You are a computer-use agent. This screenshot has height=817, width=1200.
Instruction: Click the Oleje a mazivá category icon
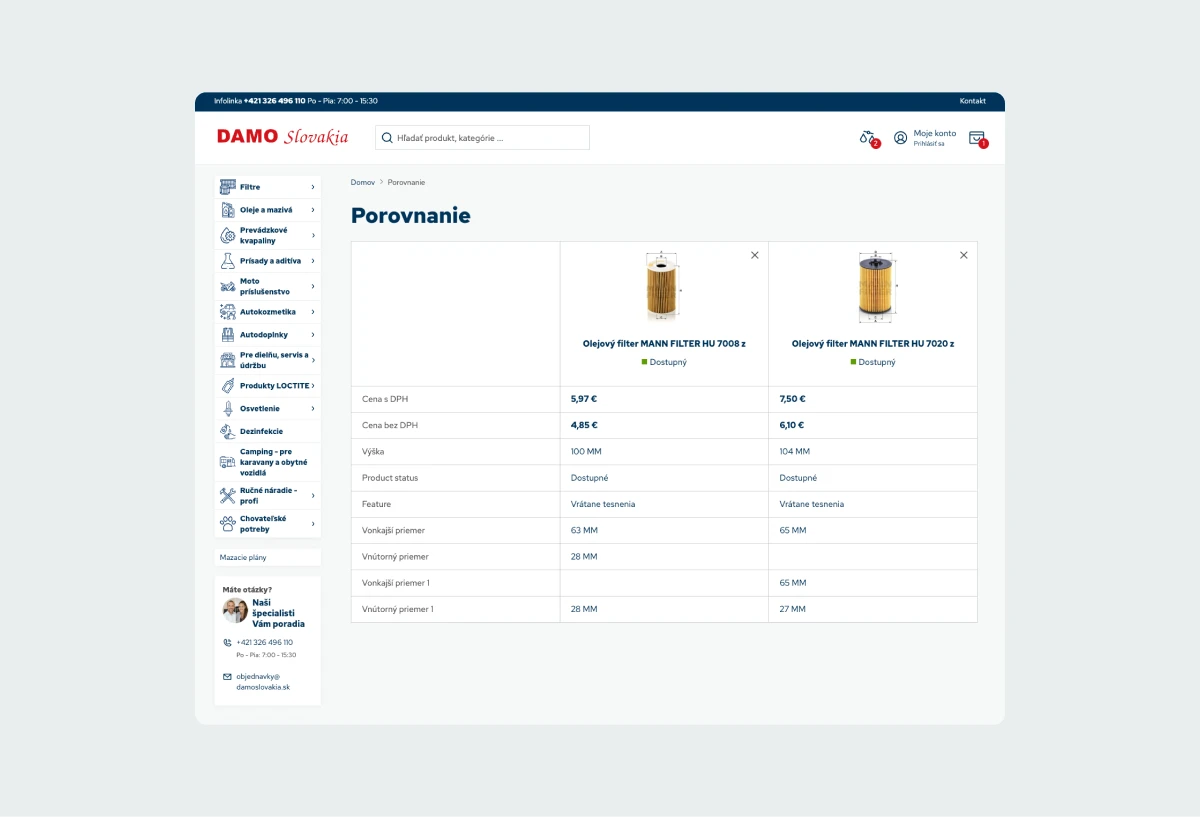coord(227,210)
